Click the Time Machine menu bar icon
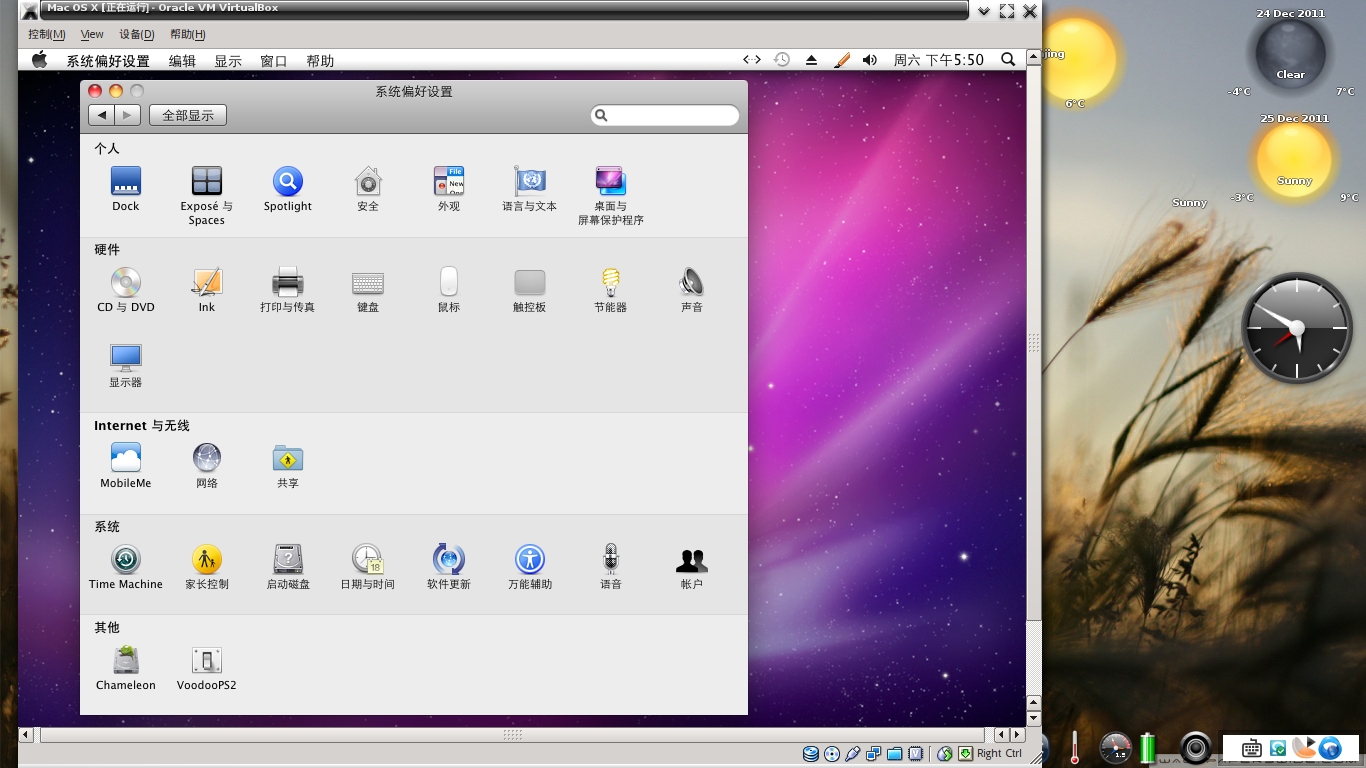 pyautogui.click(x=782, y=60)
